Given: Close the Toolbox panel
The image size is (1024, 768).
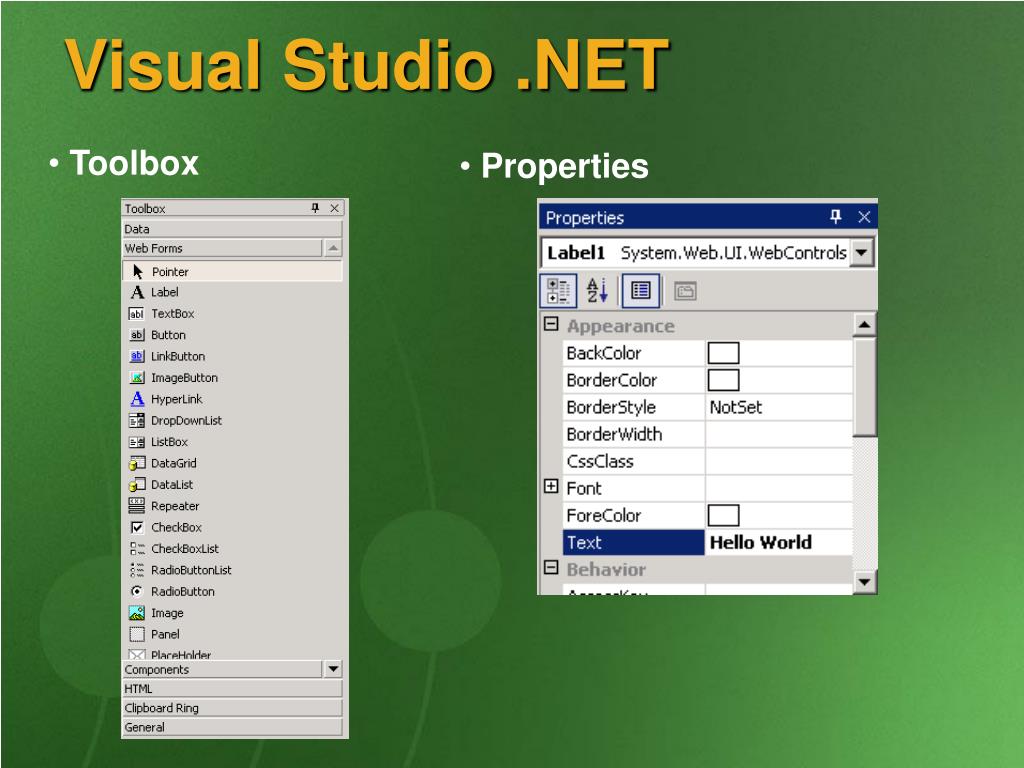Looking at the screenshot, I should pos(334,208).
